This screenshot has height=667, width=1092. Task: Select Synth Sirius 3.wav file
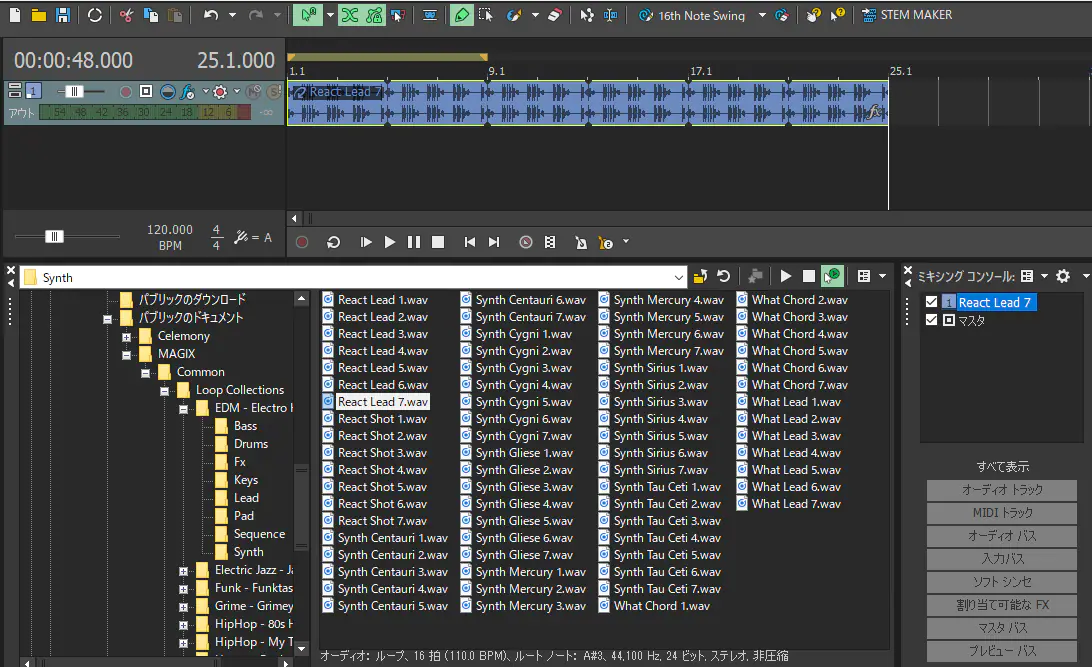(660, 402)
